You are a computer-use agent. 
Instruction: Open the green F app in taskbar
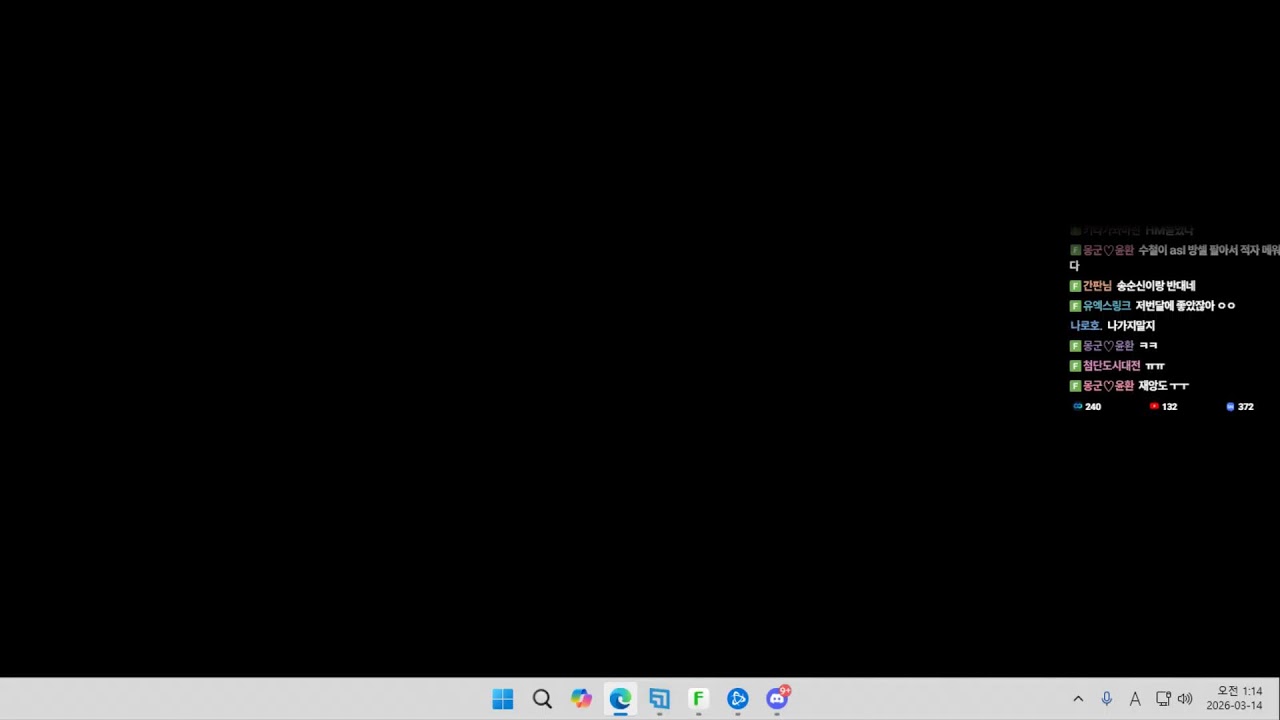click(x=698, y=699)
